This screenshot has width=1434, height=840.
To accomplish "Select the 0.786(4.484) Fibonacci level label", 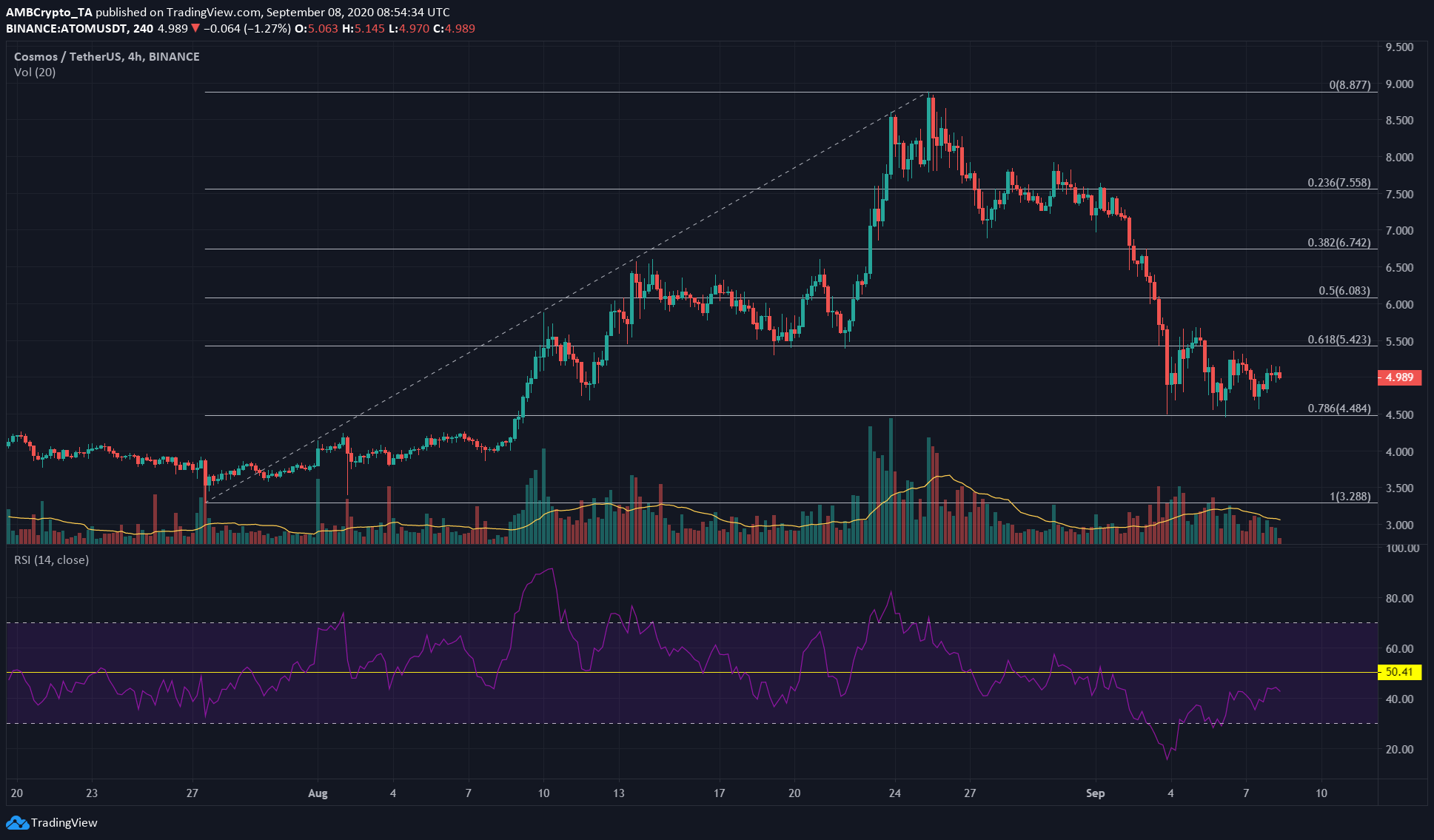I will (1339, 409).
